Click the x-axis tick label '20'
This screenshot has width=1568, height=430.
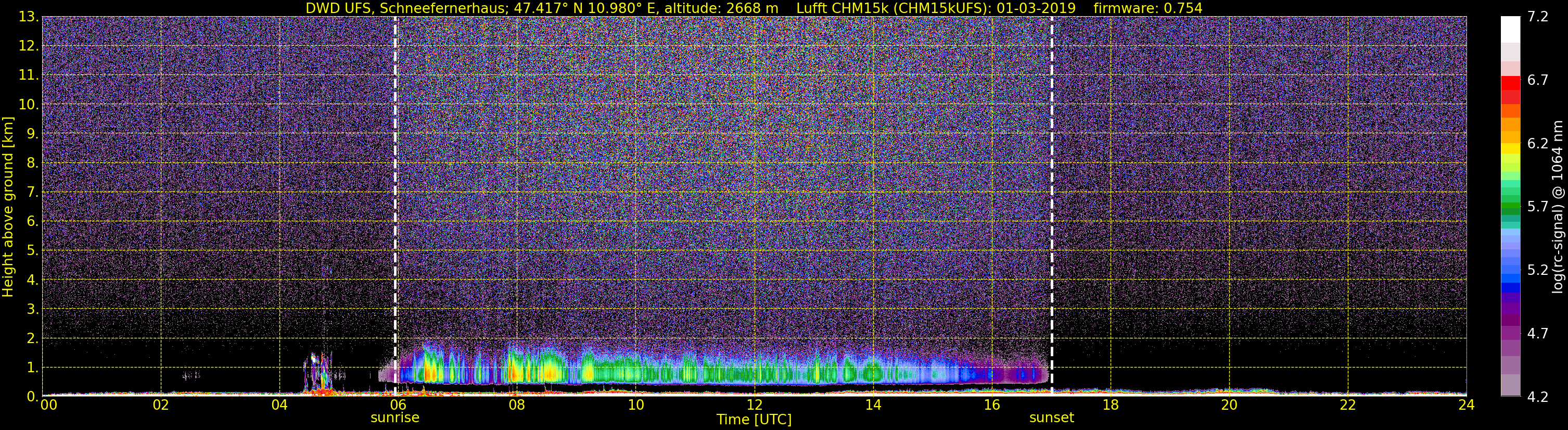click(1229, 404)
